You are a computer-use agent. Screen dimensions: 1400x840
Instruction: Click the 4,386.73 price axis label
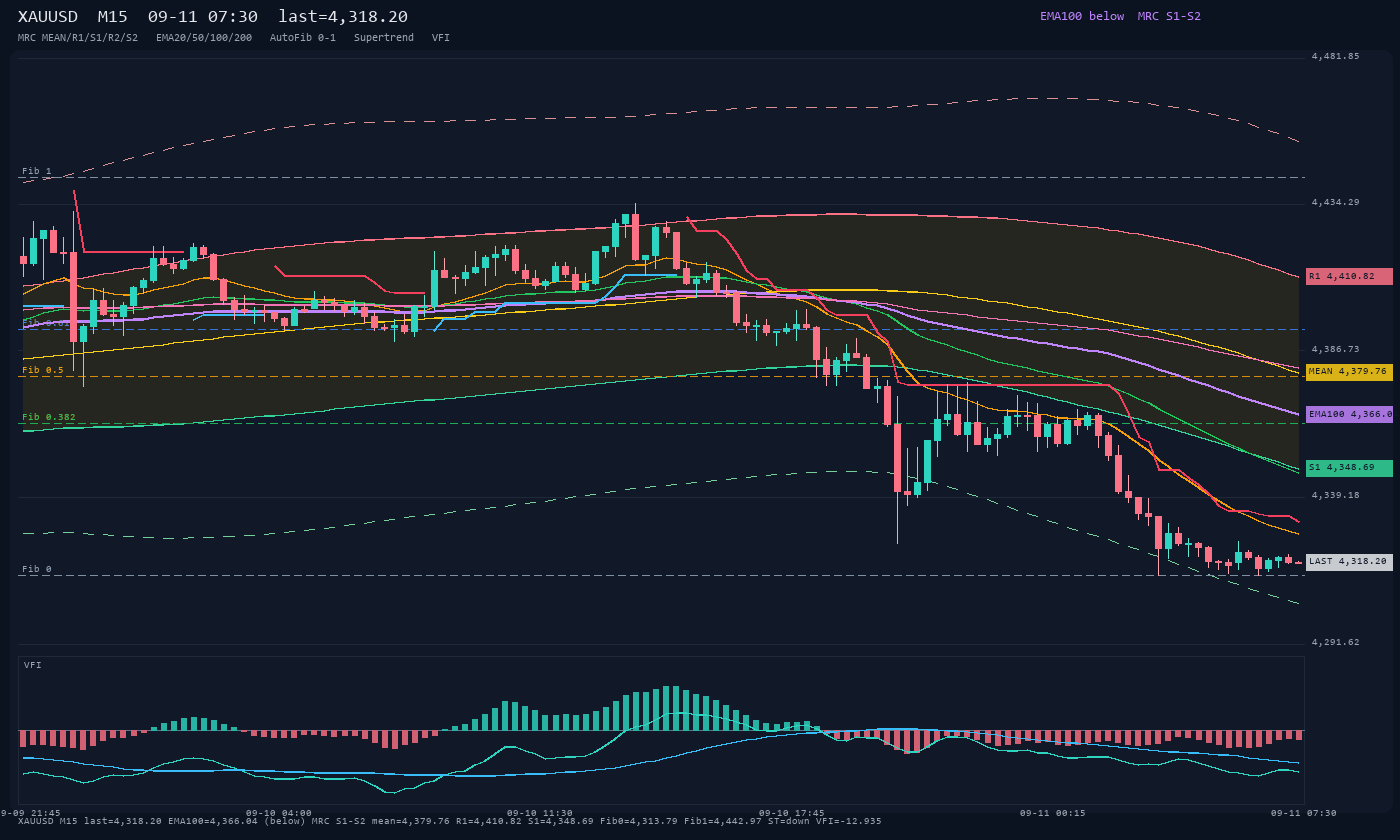point(1336,349)
